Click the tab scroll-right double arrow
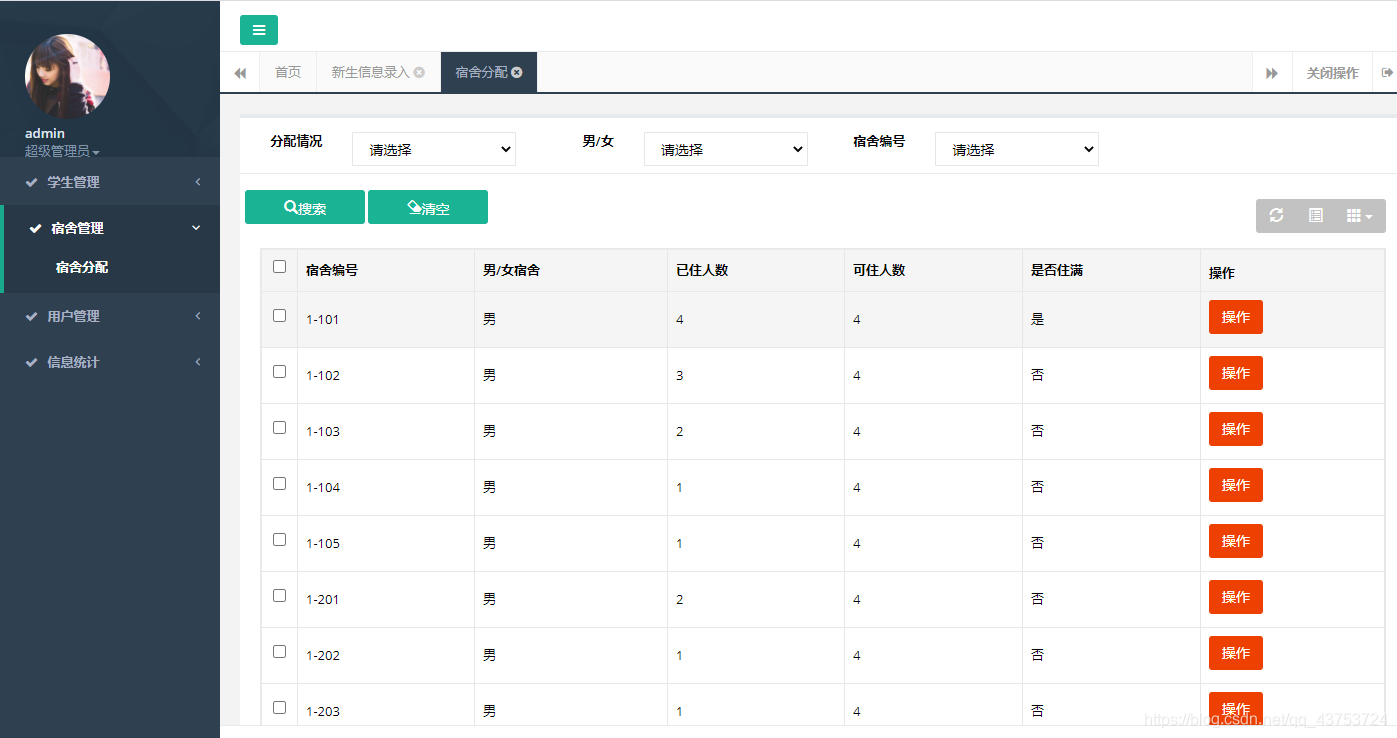 point(1272,73)
